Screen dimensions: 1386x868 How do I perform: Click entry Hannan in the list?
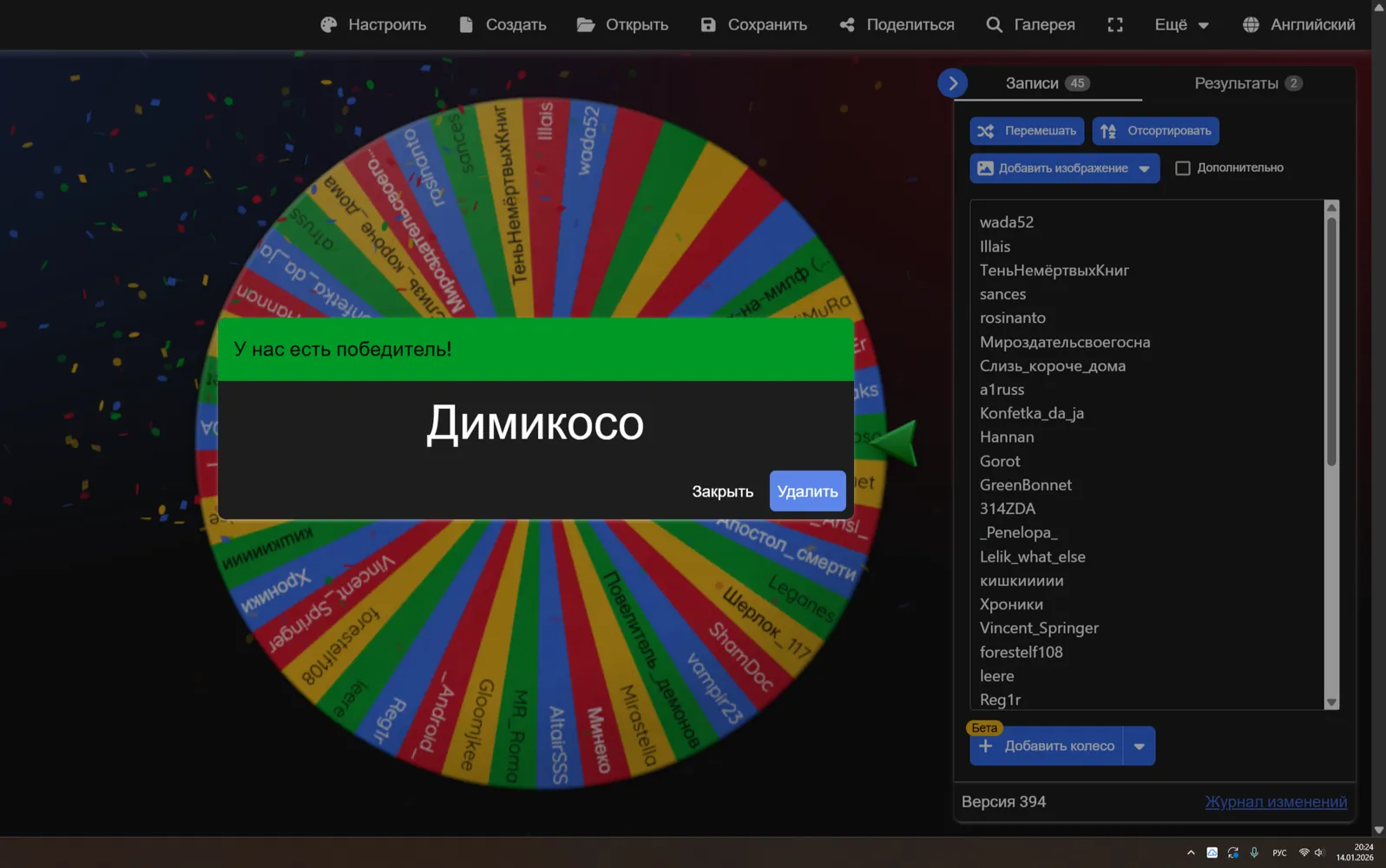coord(1007,437)
